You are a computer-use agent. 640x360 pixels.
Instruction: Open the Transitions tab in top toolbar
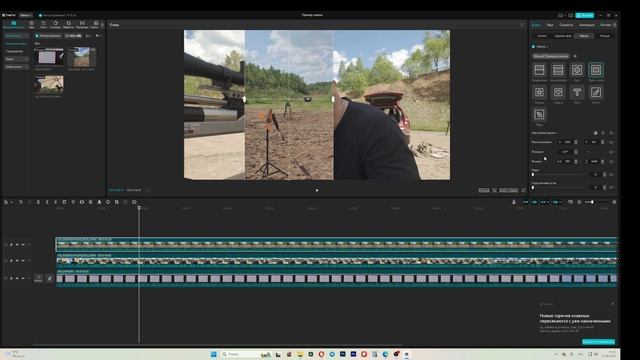pyautogui.click(x=82, y=24)
